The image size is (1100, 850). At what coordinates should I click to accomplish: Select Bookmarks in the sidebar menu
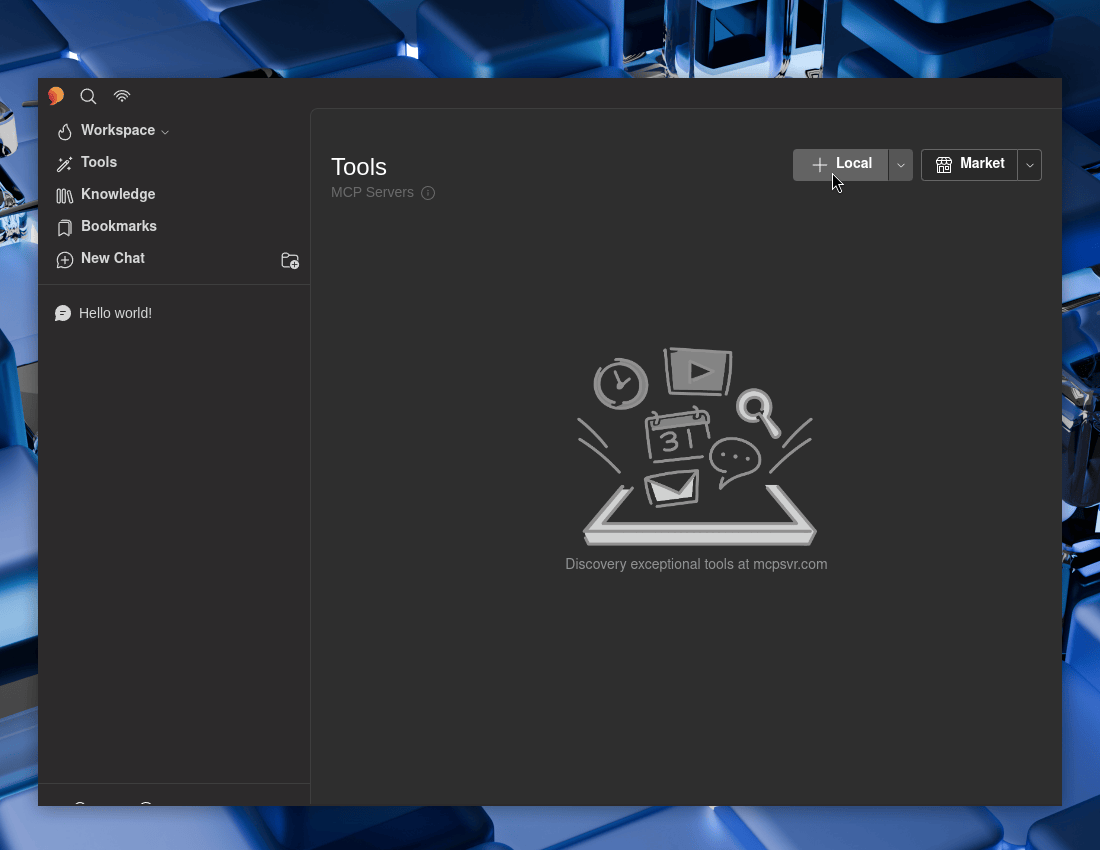click(x=119, y=226)
